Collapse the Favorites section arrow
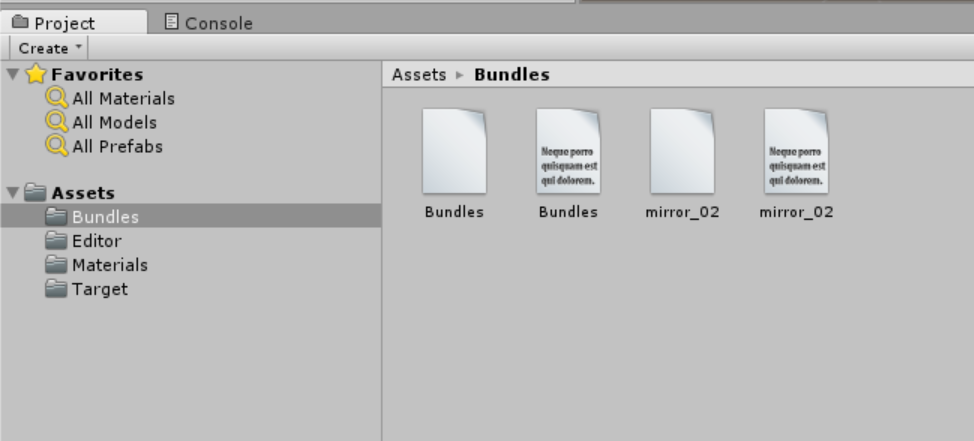 tap(12, 74)
